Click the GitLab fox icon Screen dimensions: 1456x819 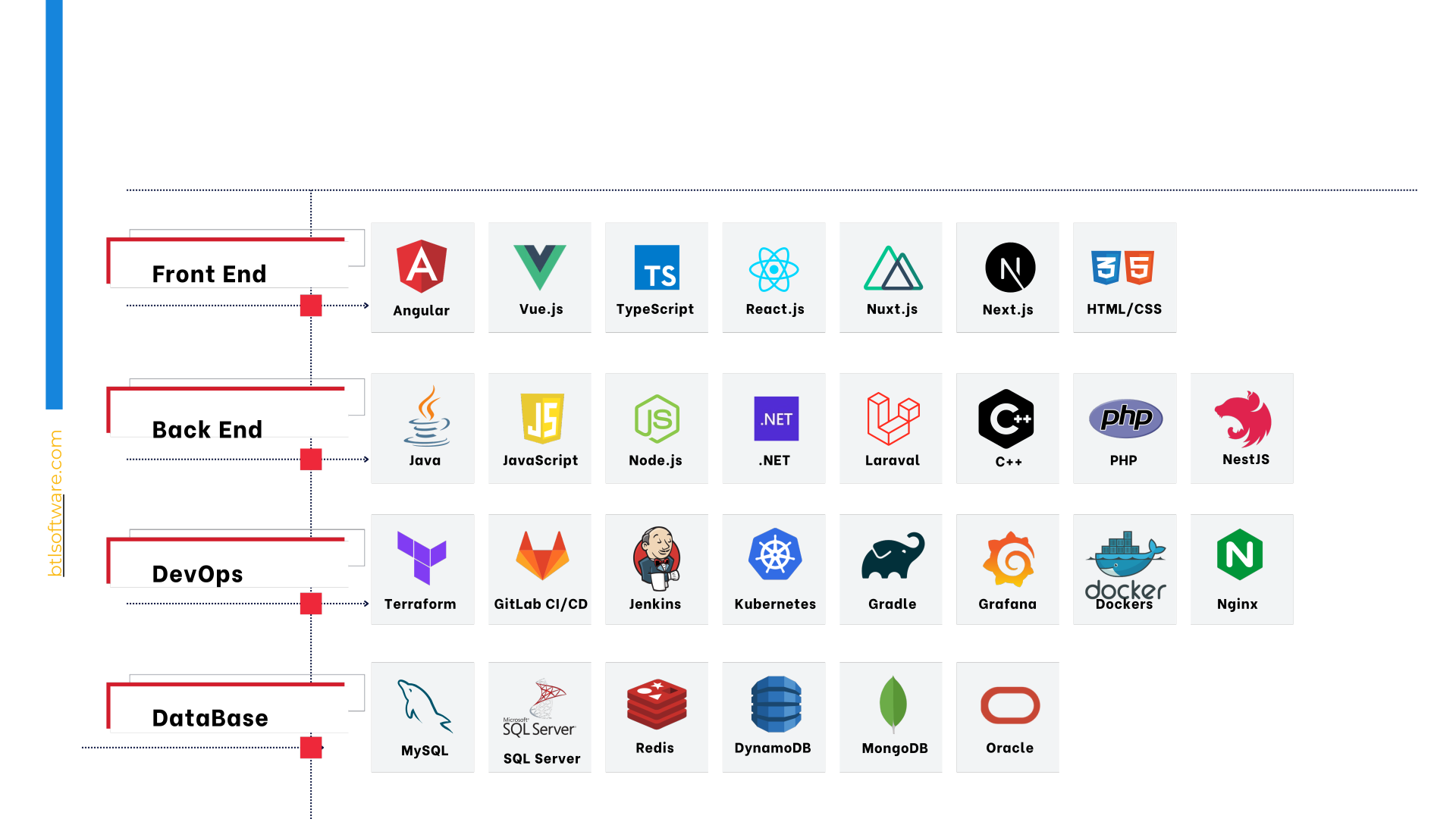(542, 556)
